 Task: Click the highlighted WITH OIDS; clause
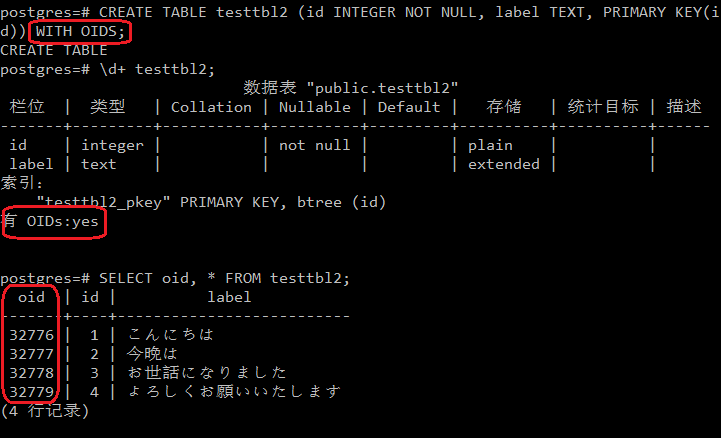point(80,31)
